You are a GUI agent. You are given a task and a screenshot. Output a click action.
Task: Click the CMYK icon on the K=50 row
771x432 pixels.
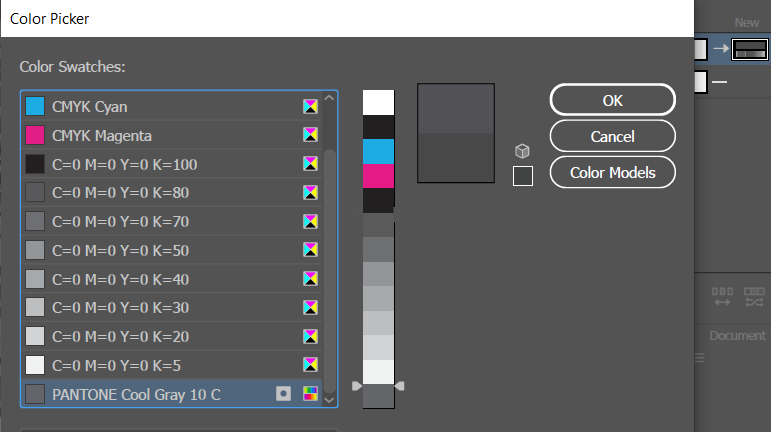coord(311,250)
